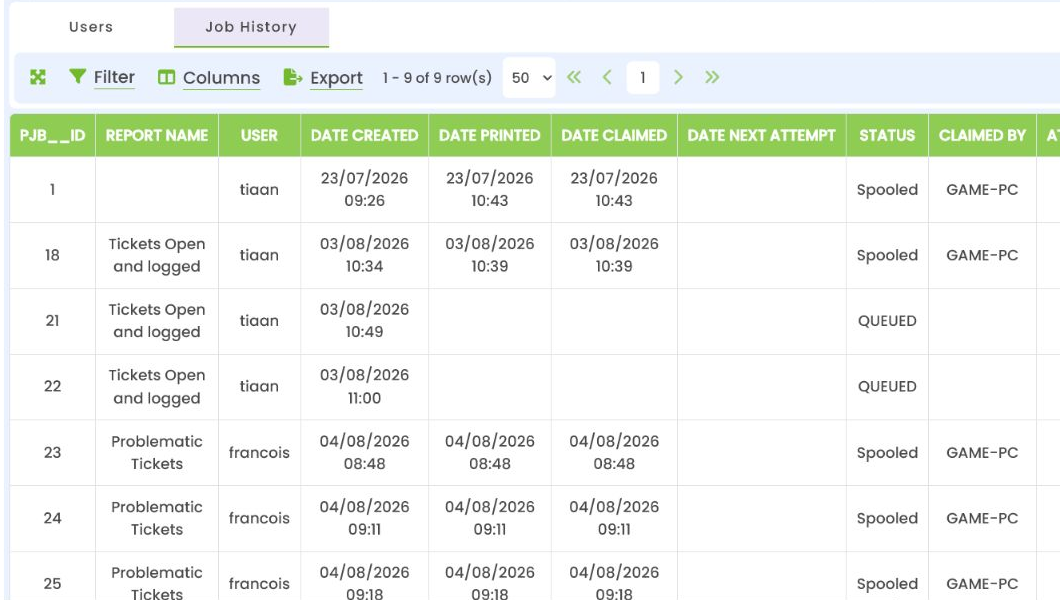The height and width of the screenshot is (600, 1060).
Task: Click 'Problematic Tickets' in row 23
Action: tap(157, 453)
